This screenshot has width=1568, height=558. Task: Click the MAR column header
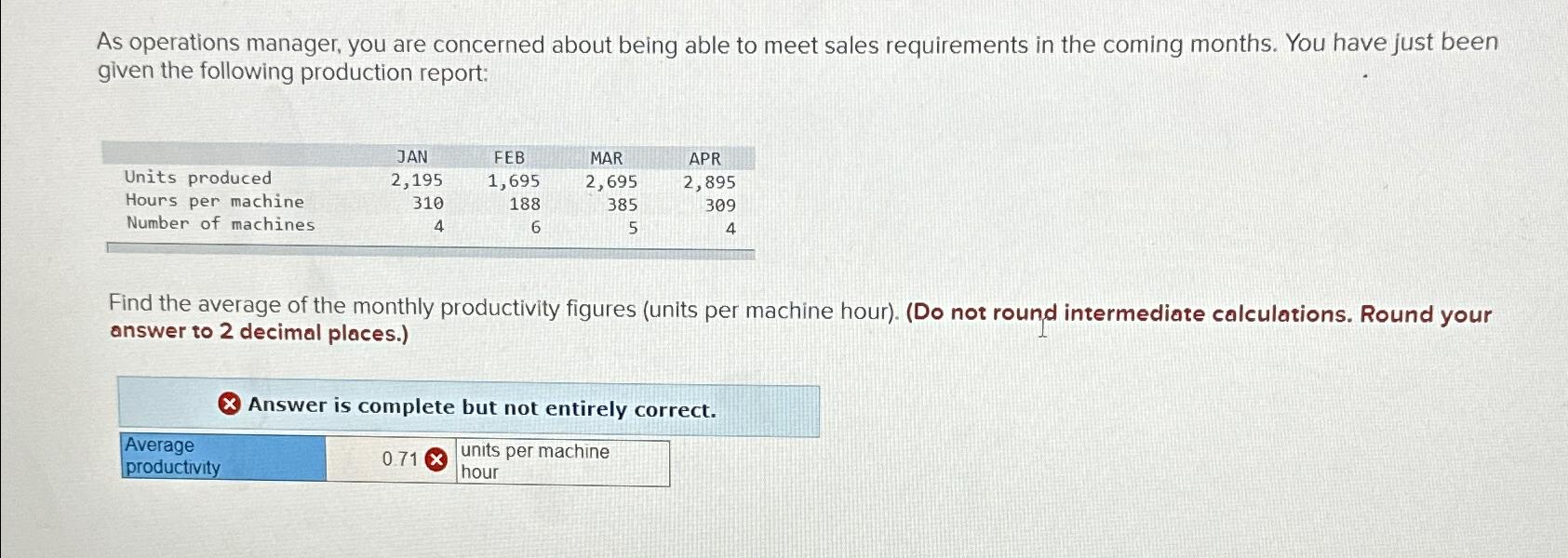pyautogui.click(x=607, y=156)
